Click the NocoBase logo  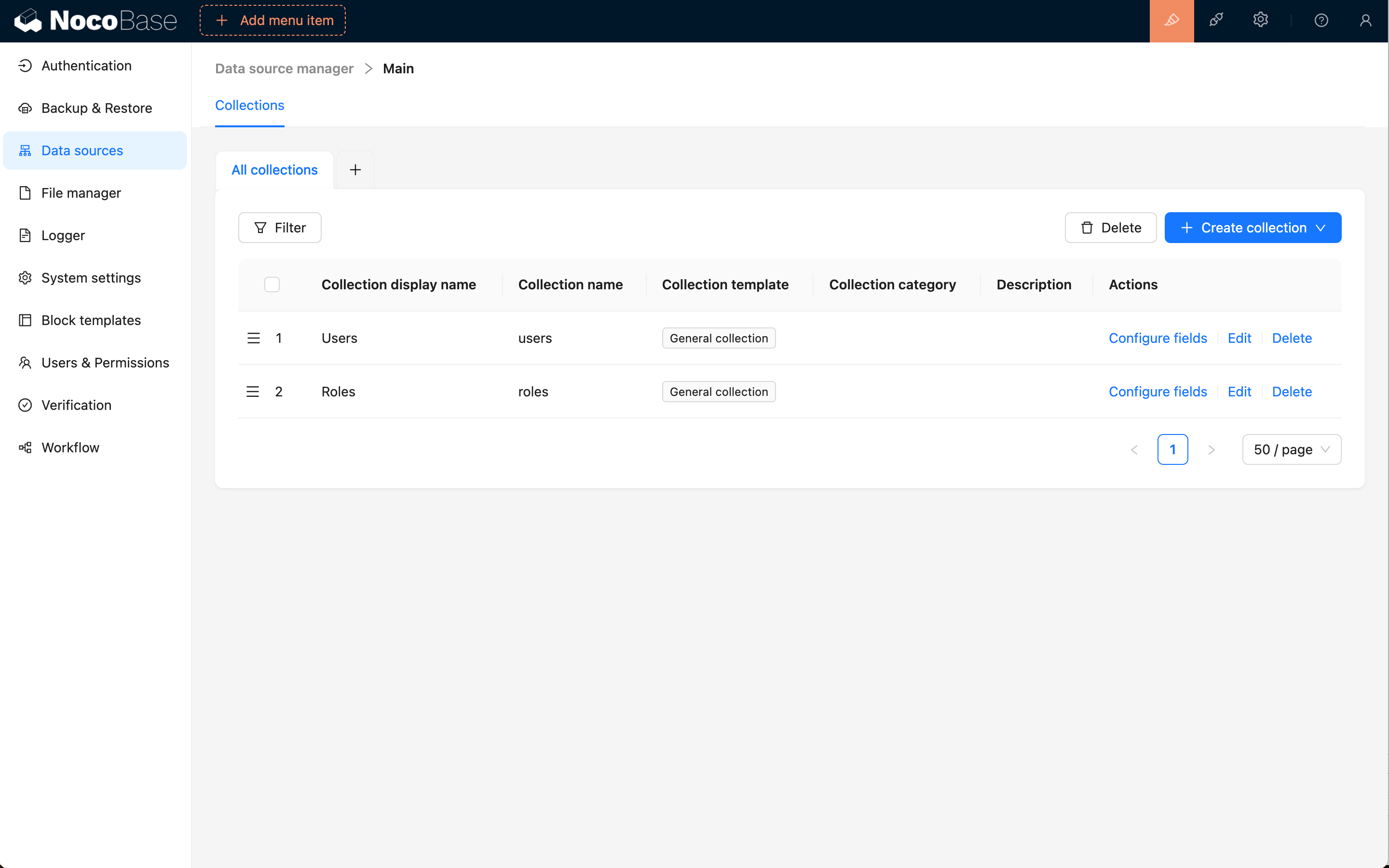coord(95,21)
